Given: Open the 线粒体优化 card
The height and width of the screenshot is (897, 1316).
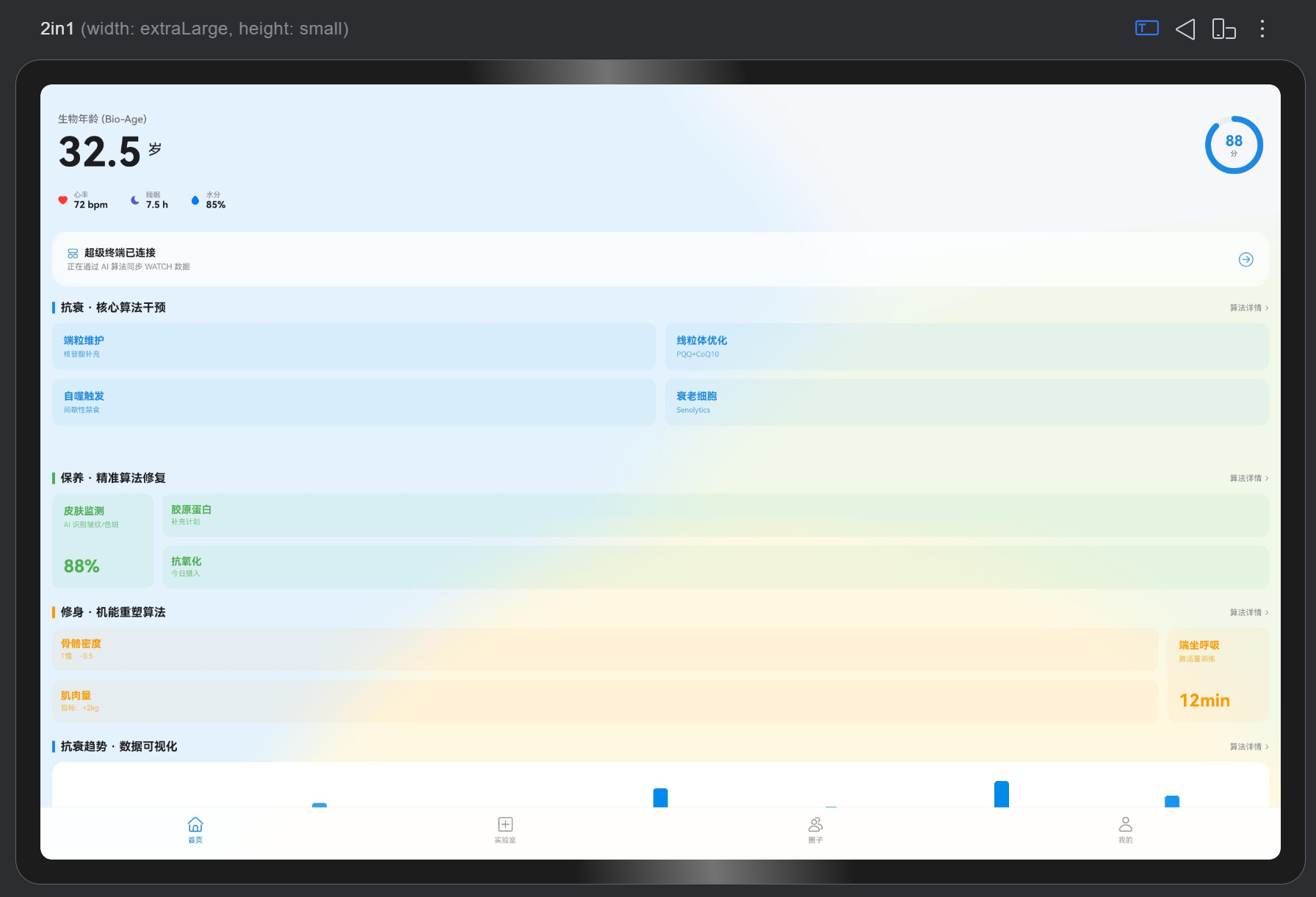Looking at the screenshot, I should coord(966,346).
